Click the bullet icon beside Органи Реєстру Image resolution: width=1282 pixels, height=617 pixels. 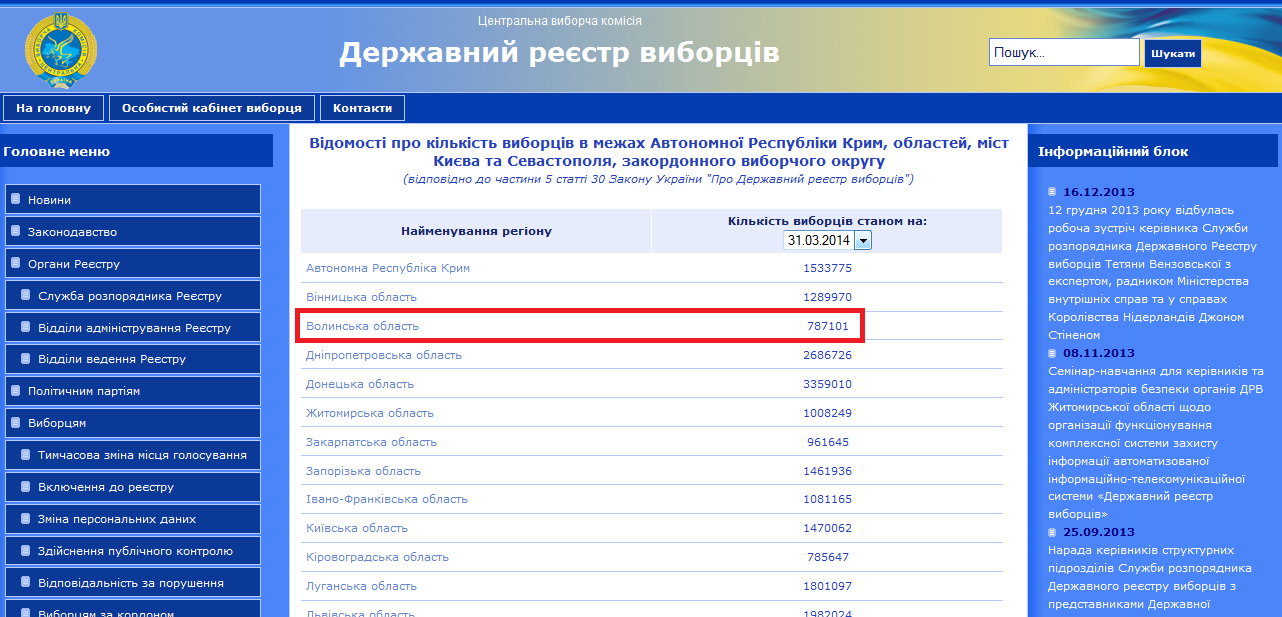(16, 263)
